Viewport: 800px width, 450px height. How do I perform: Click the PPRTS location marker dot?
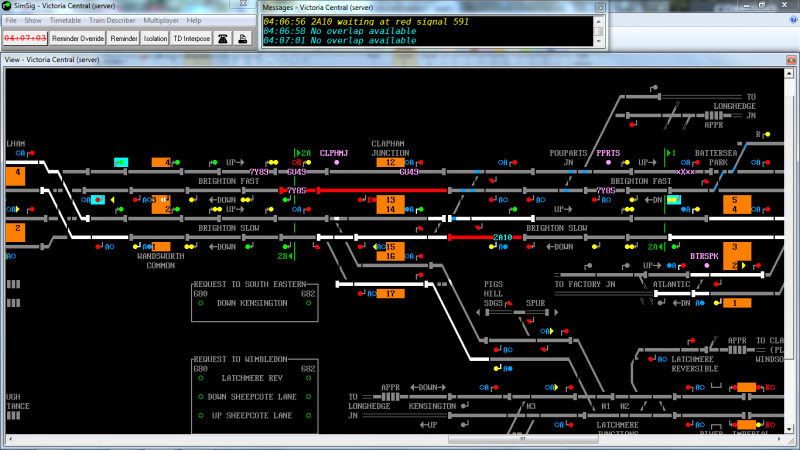pos(608,162)
